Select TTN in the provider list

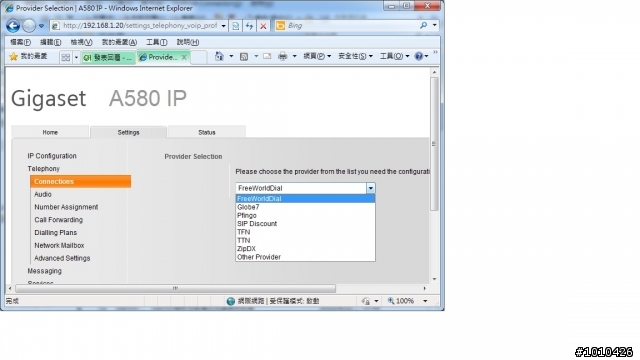coord(305,240)
